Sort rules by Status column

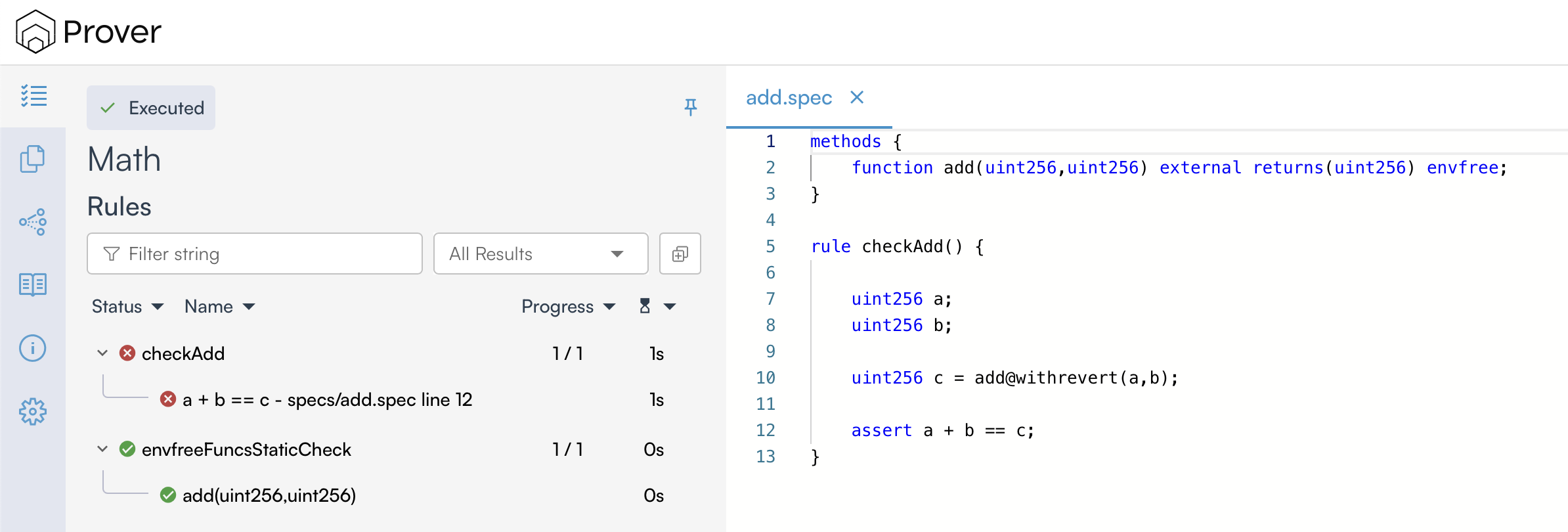[x=127, y=307]
